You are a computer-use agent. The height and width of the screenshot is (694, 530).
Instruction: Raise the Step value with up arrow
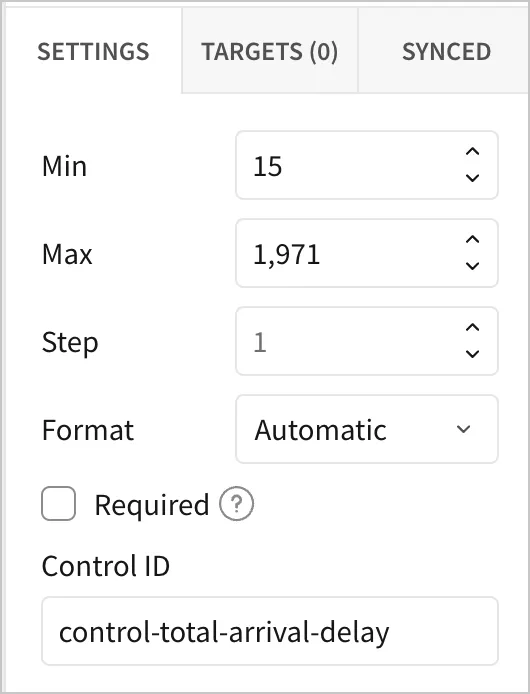pyautogui.click(x=472, y=328)
